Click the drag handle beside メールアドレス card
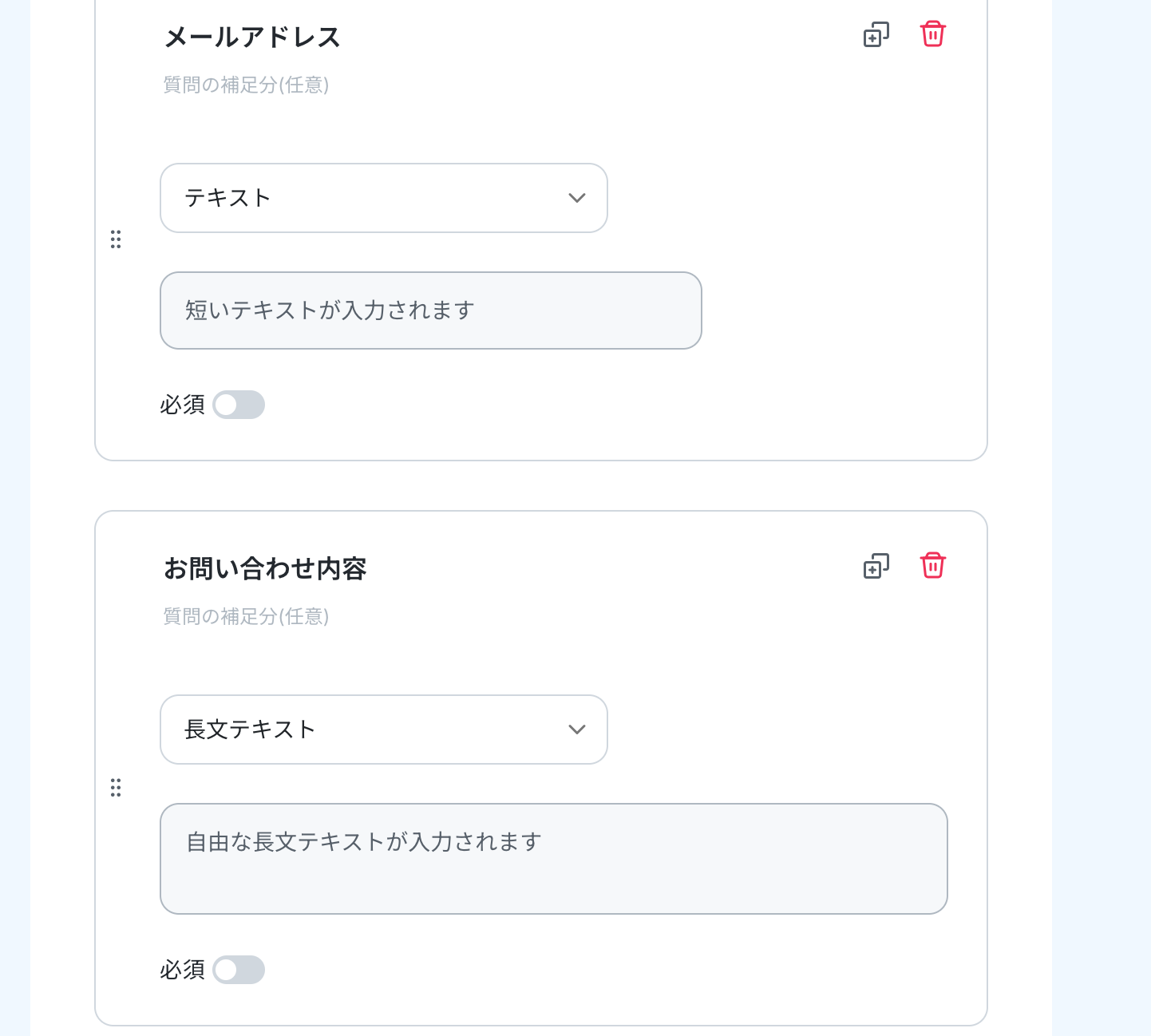The height and width of the screenshot is (1036, 1151). tap(116, 239)
